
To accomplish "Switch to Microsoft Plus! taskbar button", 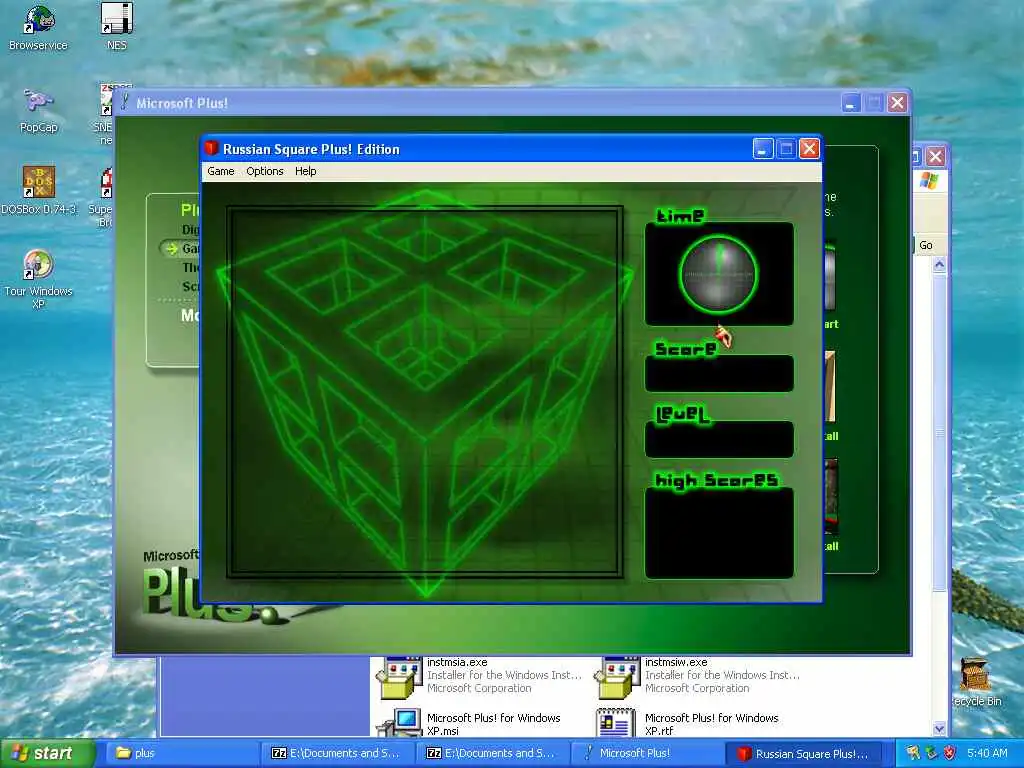I will point(647,753).
